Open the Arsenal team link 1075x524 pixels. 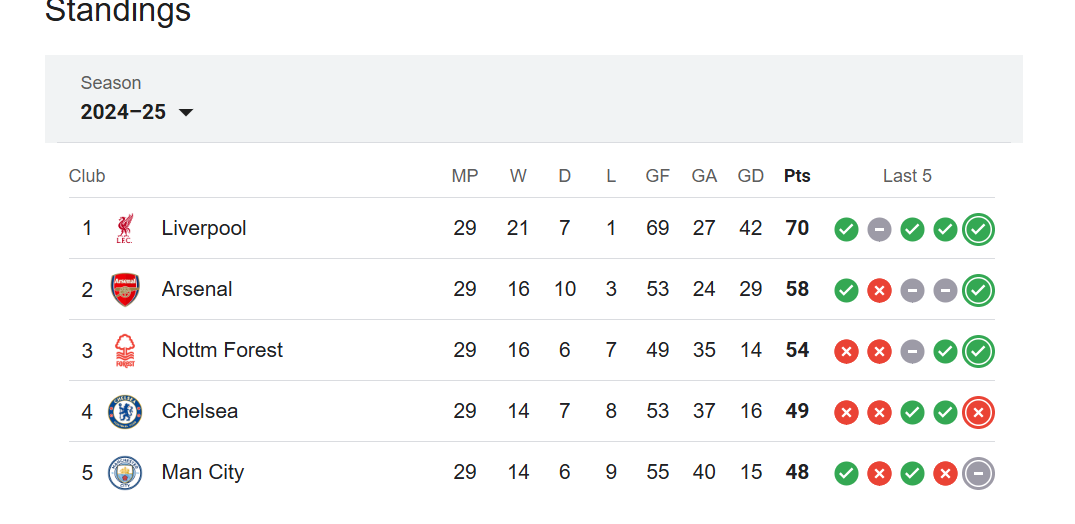click(197, 289)
